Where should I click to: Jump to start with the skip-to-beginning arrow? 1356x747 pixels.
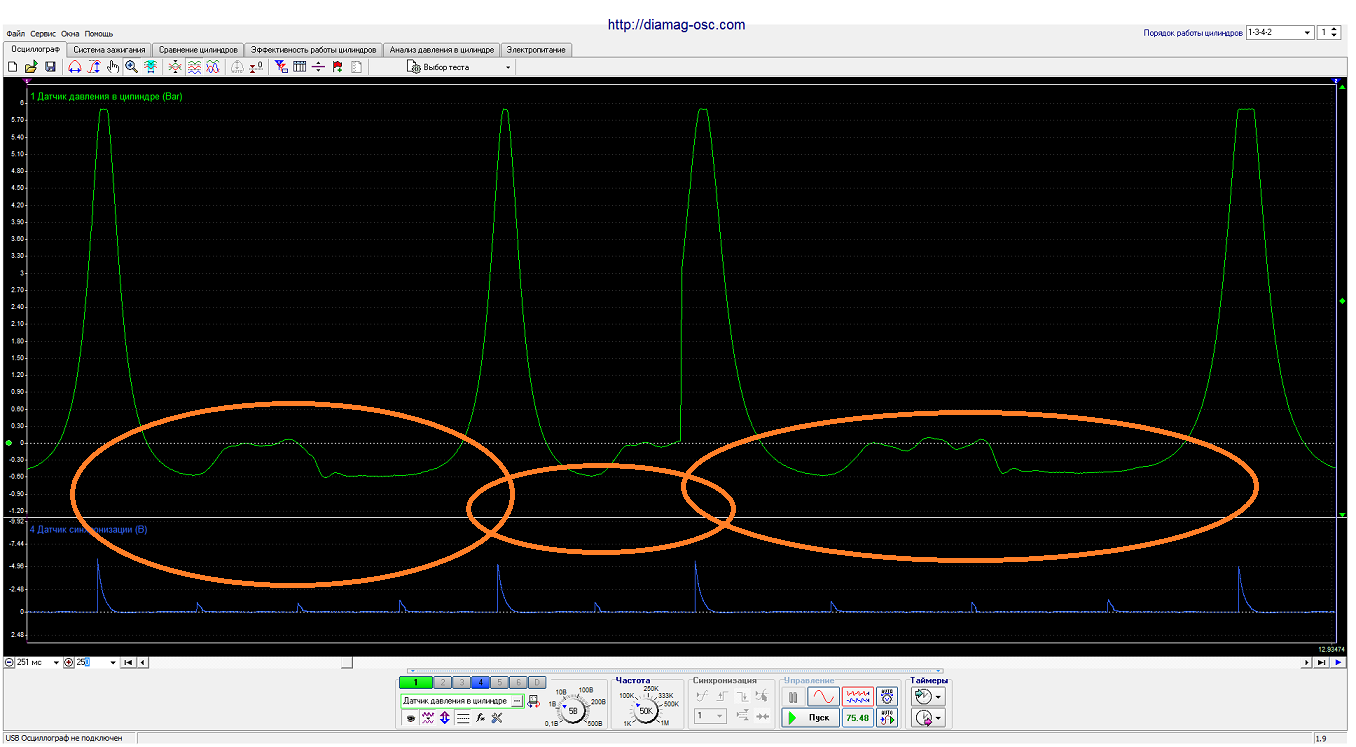128,662
